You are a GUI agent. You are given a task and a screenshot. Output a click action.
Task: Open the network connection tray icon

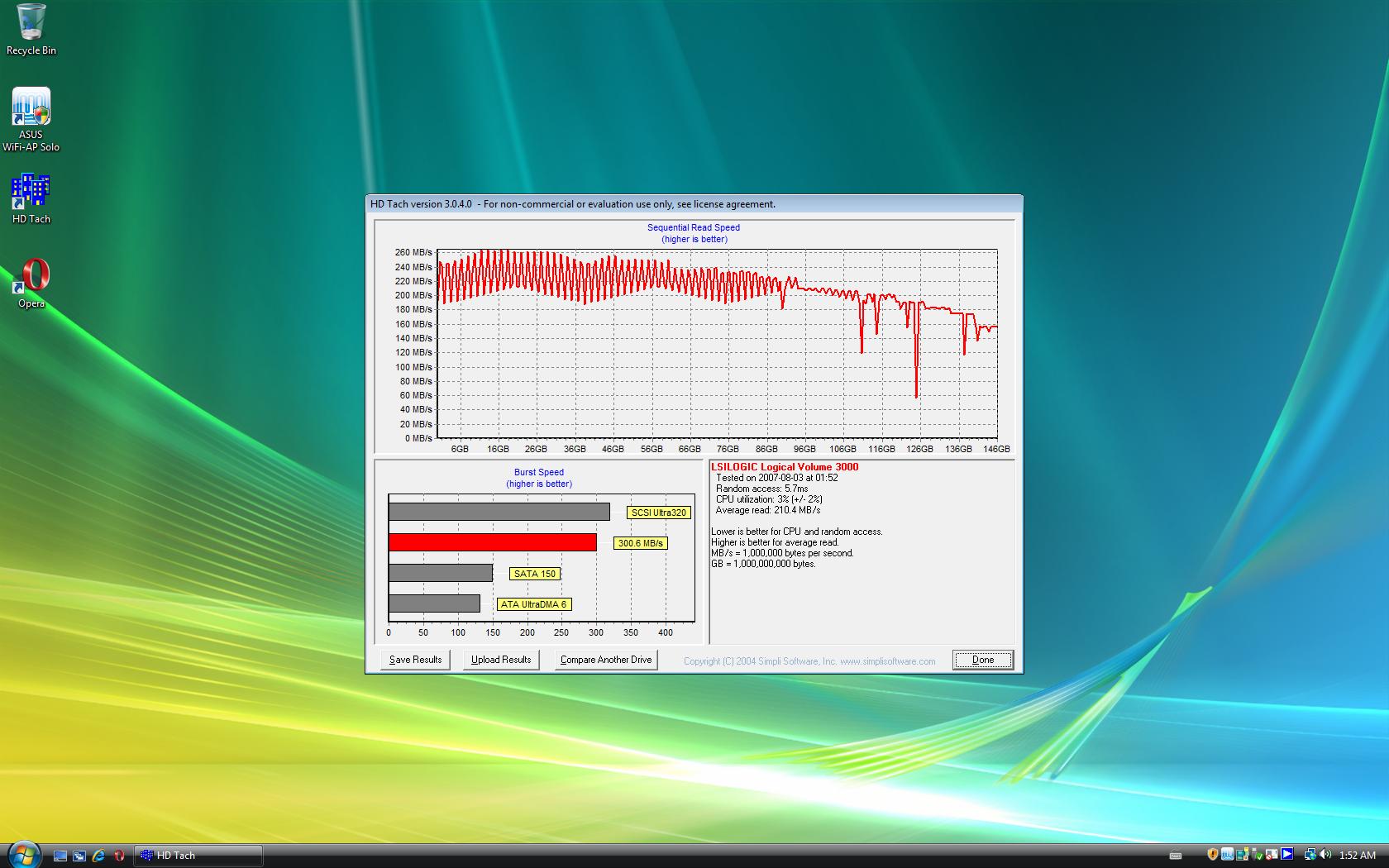coord(1310,855)
